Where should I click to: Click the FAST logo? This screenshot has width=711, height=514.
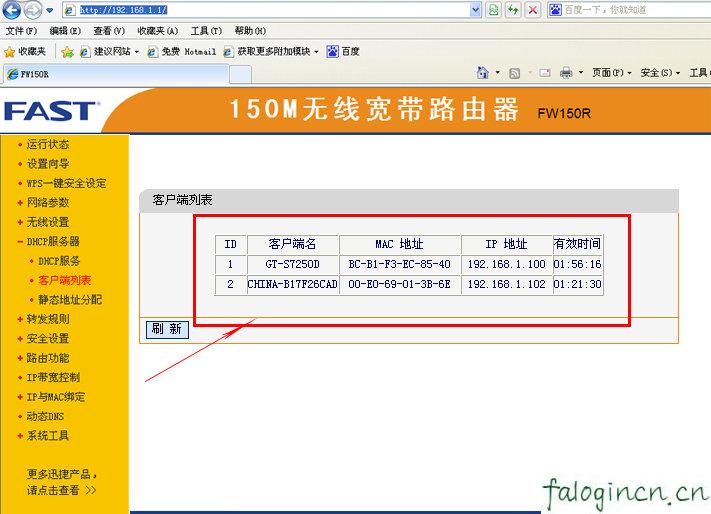pyautogui.click(x=51, y=111)
